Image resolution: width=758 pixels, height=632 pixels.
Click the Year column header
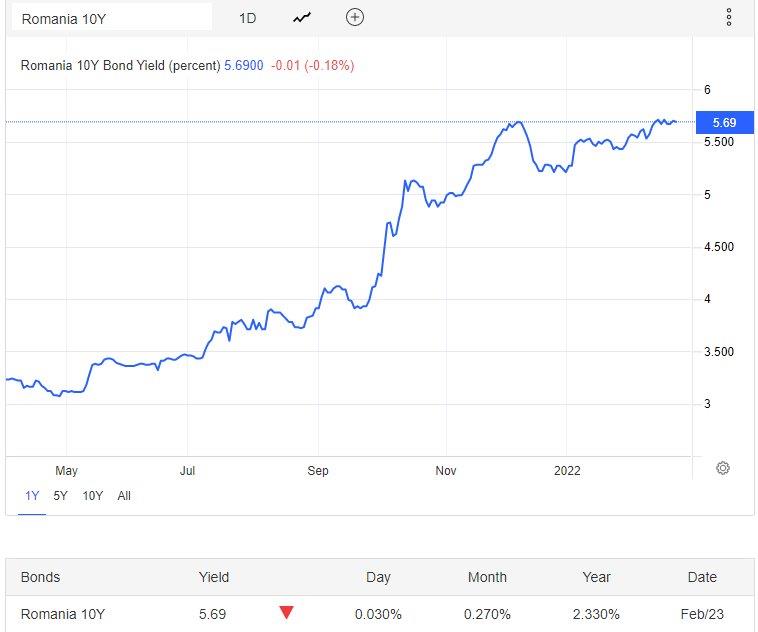click(x=597, y=577)
